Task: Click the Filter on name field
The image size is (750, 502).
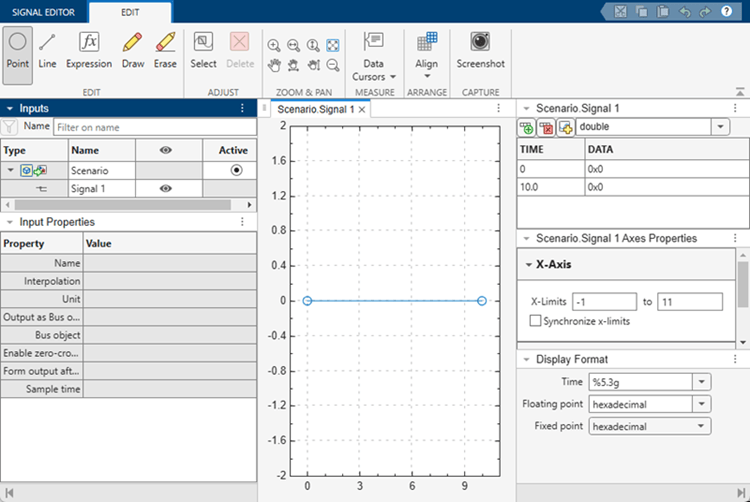Action: point(155,127)
